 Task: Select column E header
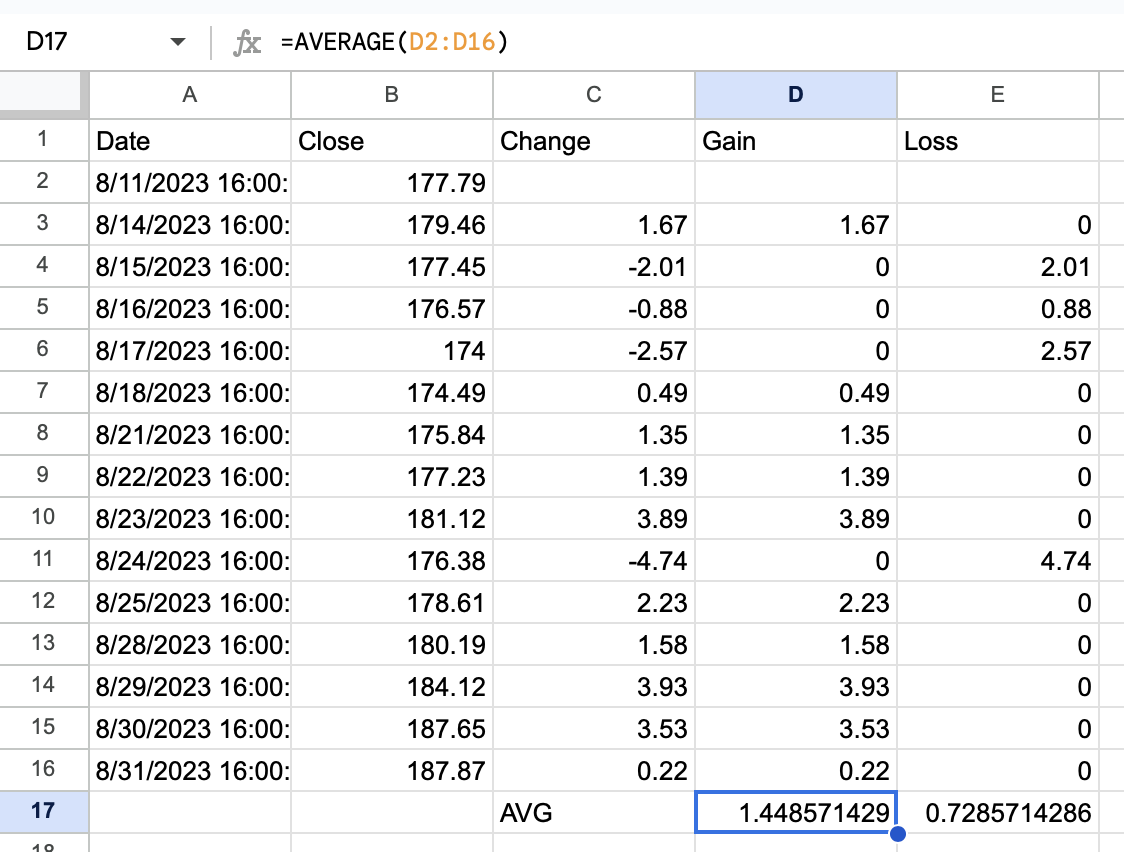pos(998,95)
